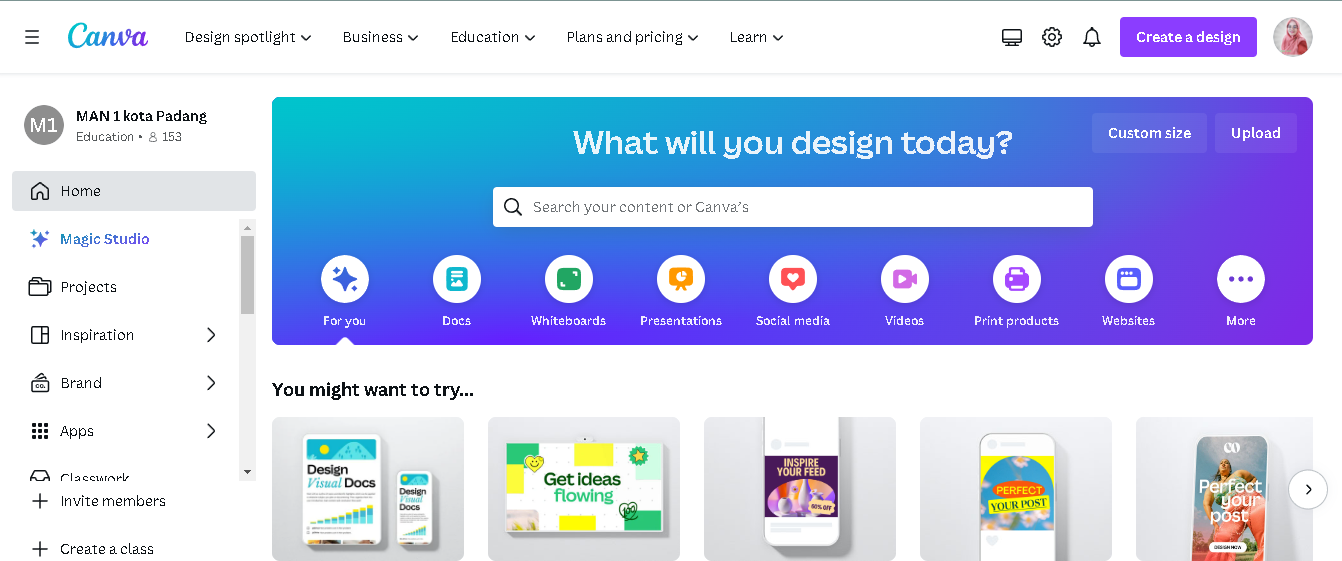Click the More ellipsis icon

tap(1241, 279)
